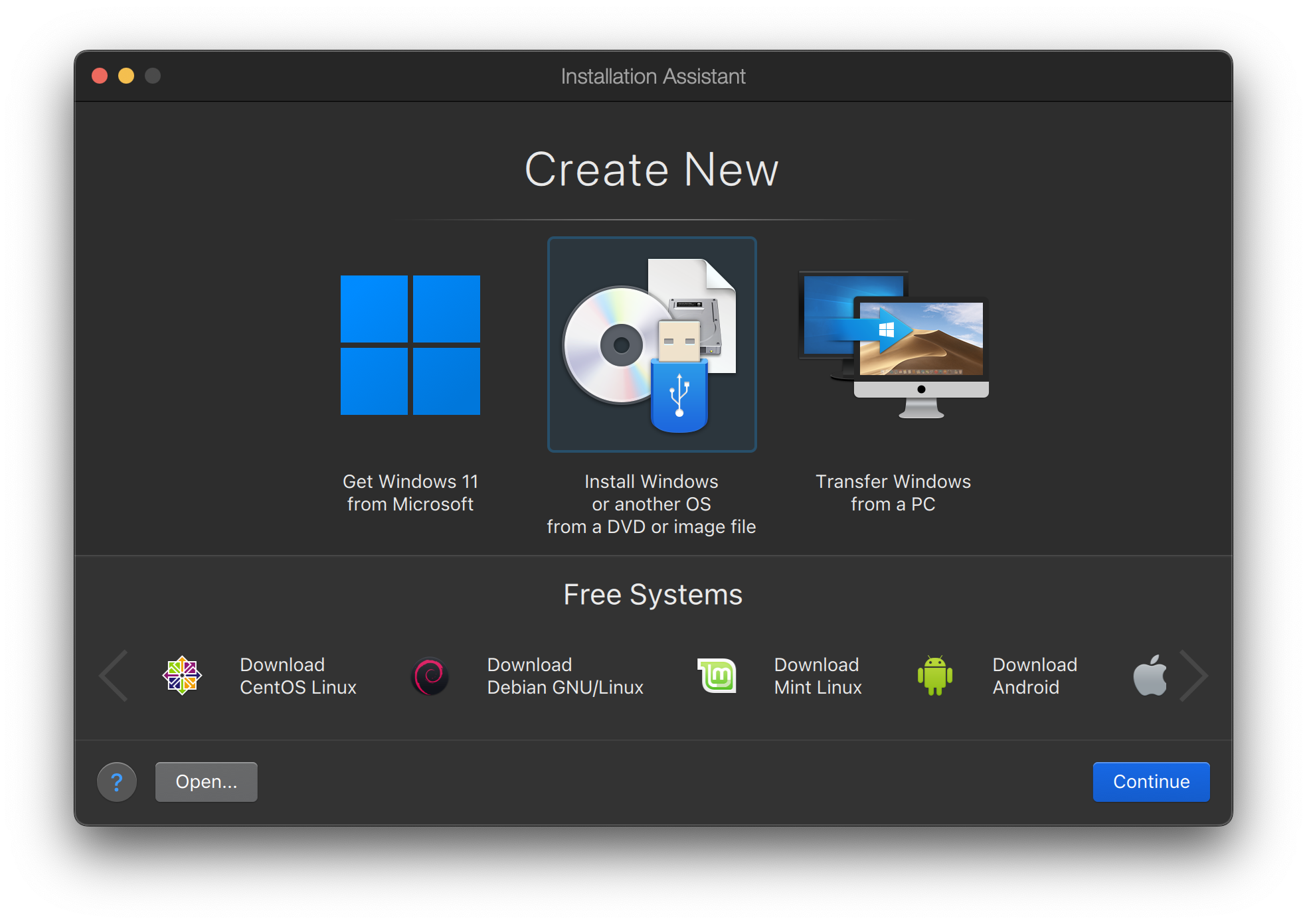Click the Debian swirl logo icon
The width and height of the screenshot is (1307, 924).
(430, 676)
